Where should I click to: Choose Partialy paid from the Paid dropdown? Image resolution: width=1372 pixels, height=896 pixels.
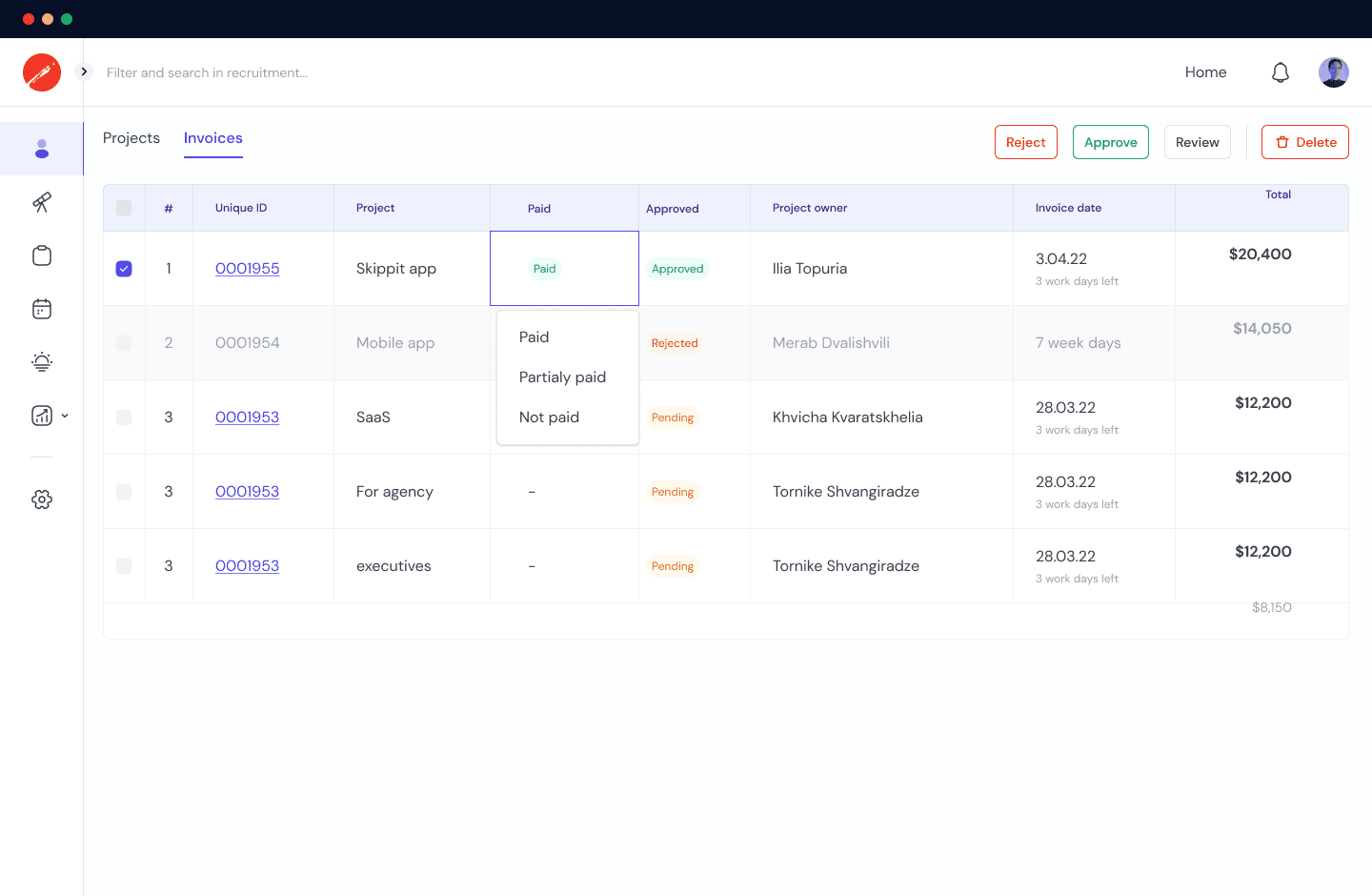tap(562, 377)
